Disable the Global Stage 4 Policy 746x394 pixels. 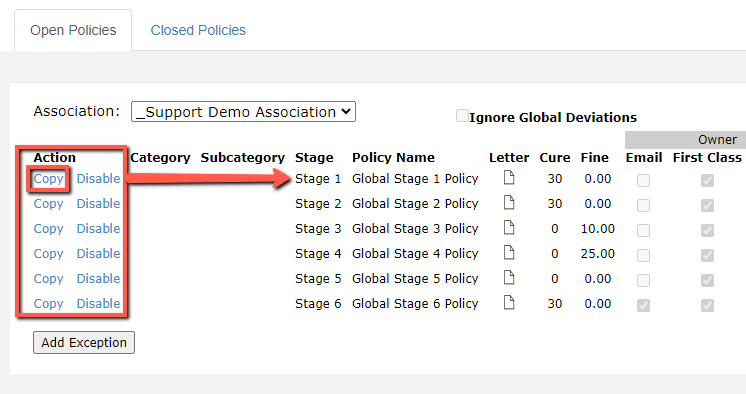(x=98, y=254)
